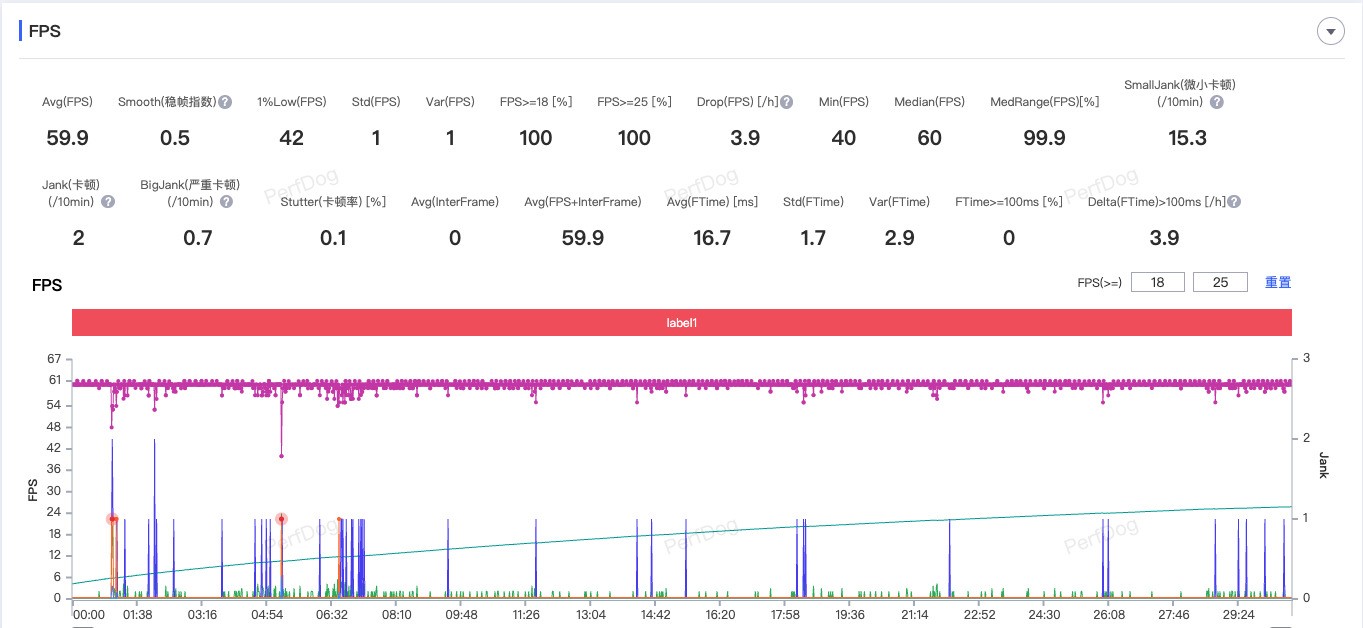Click the FPS threshold field containing 18
1363x628 pixels.
tap(1158, 282)
